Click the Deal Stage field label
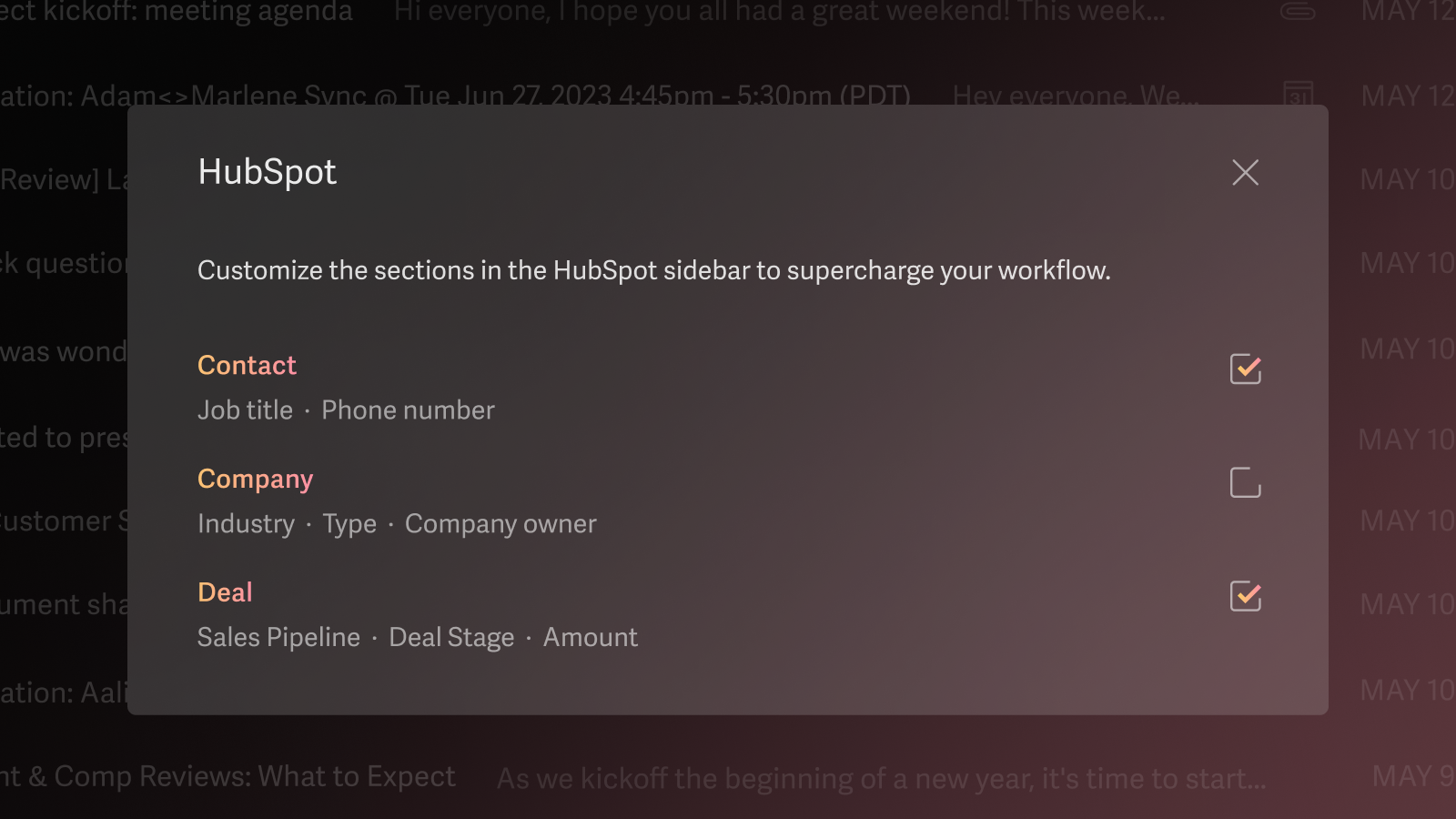The image size is (1456, 819). tap(451, 637)
